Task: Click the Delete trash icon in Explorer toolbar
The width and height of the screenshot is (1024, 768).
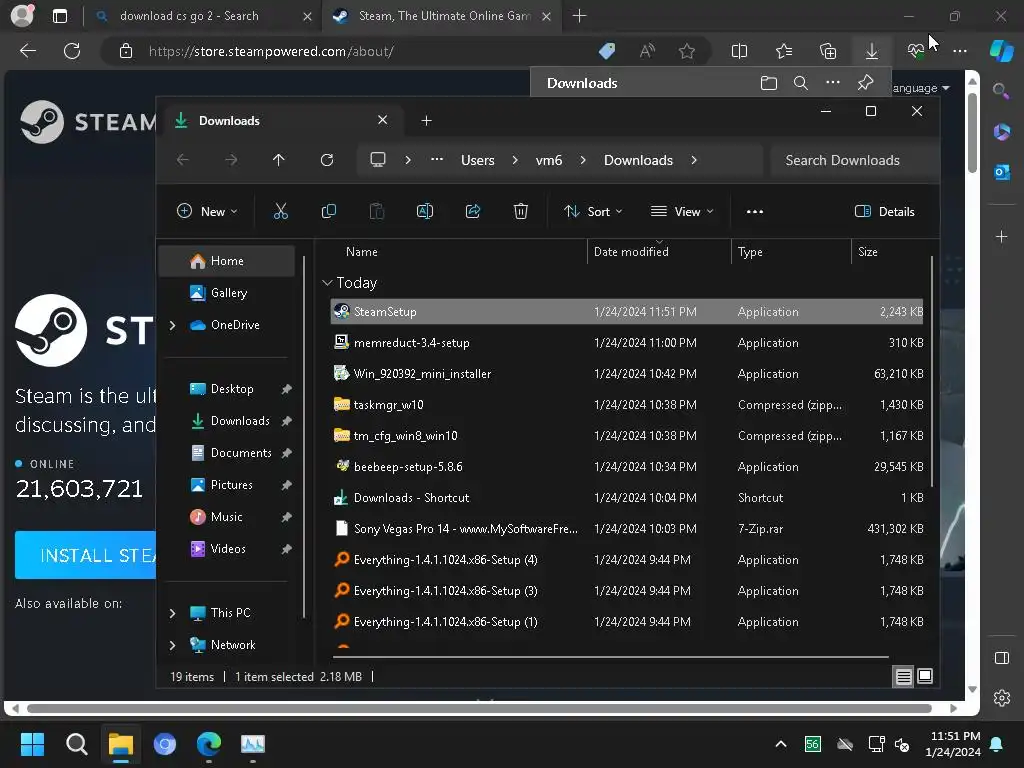Action: 520,211
